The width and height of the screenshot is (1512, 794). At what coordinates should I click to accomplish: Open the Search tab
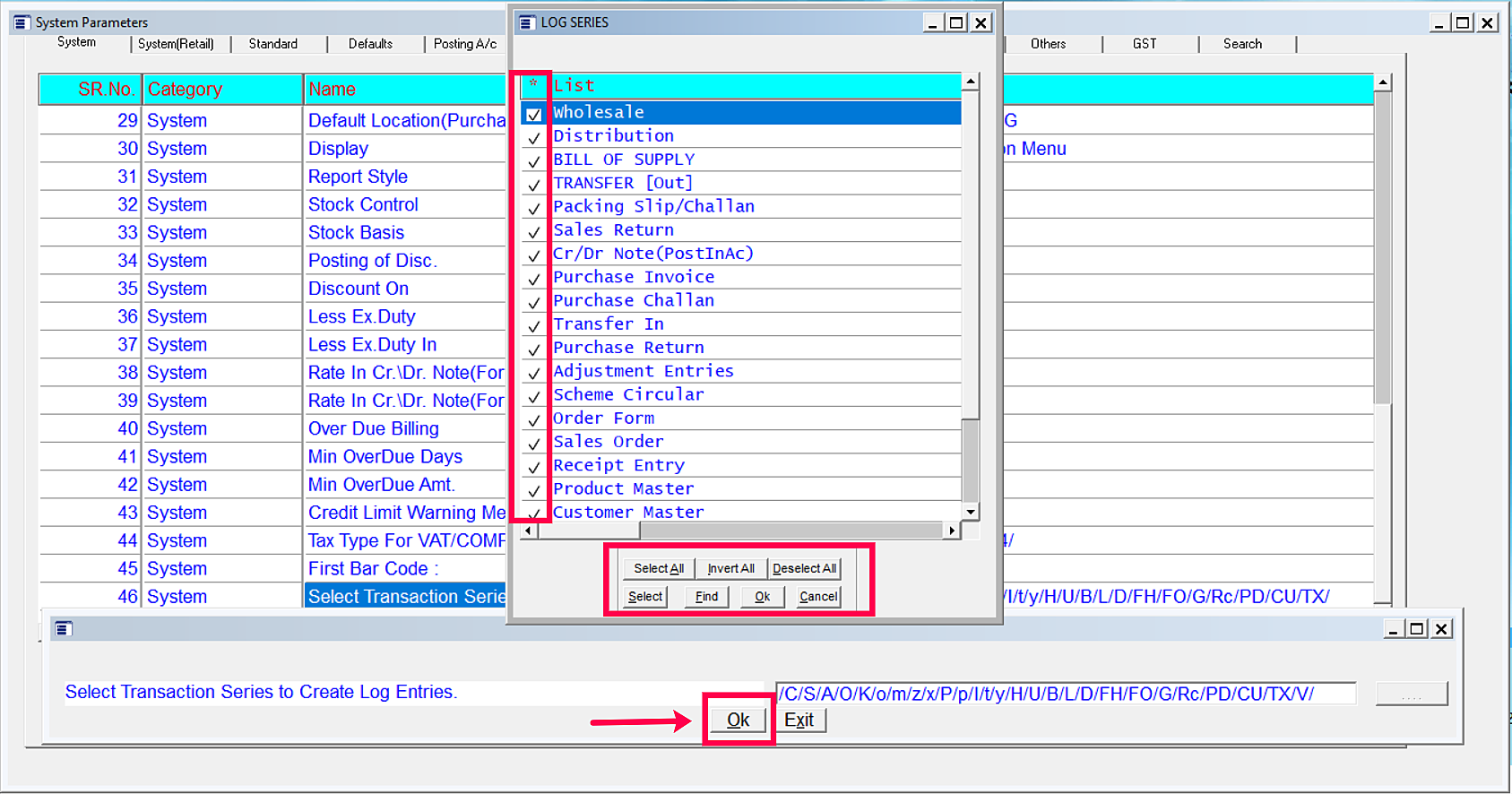pos(1242,44)
